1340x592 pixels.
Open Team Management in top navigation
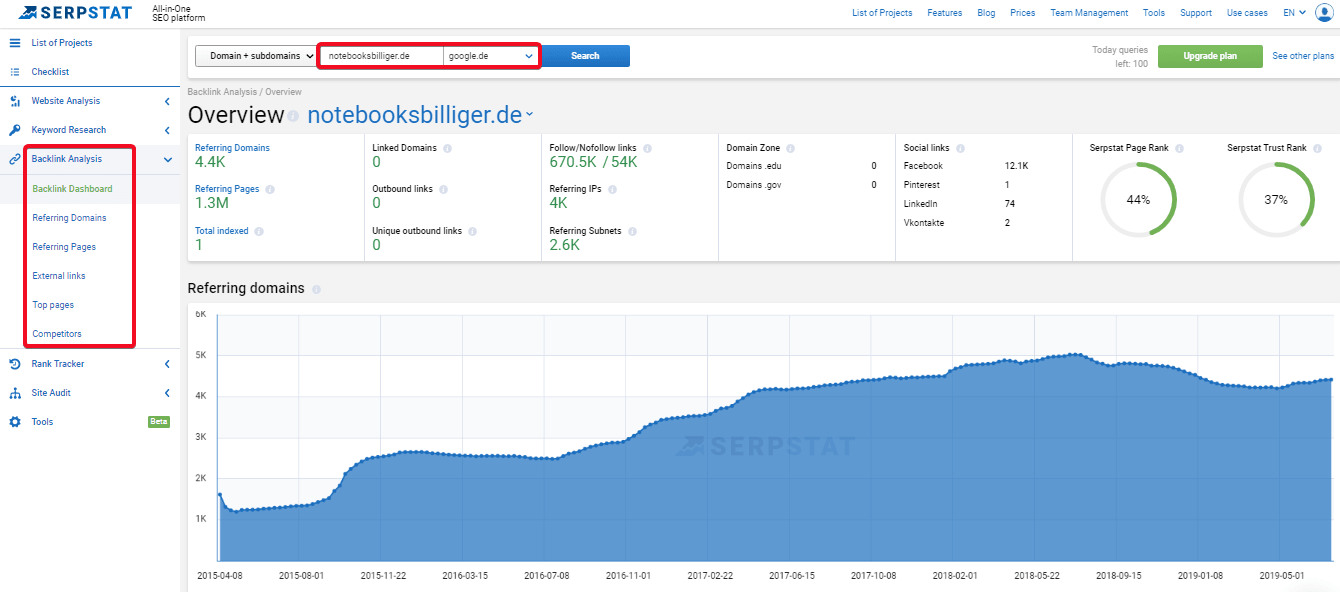pos(1089,13)
